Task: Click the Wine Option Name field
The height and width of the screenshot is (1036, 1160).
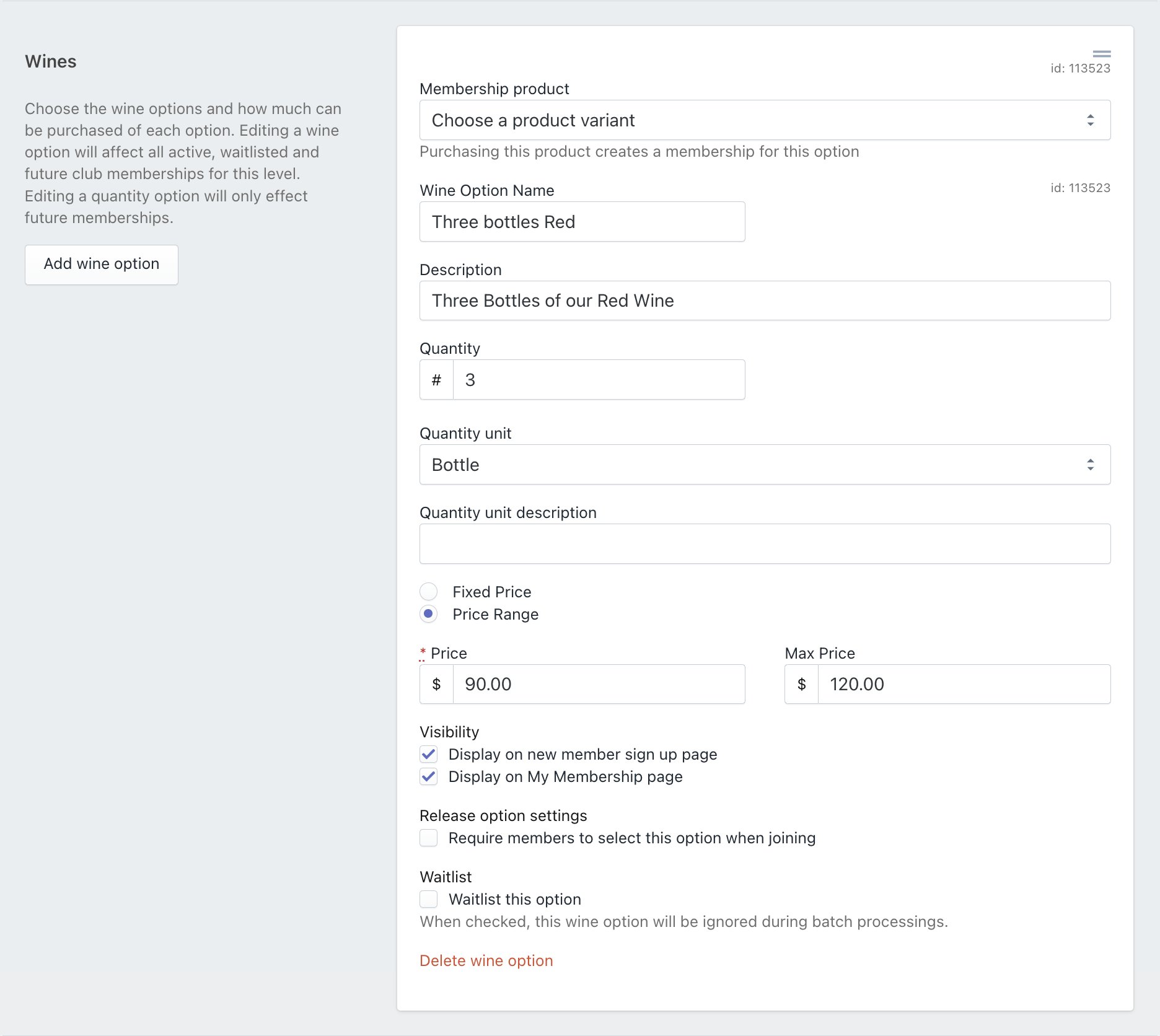Action: (582, 222)
